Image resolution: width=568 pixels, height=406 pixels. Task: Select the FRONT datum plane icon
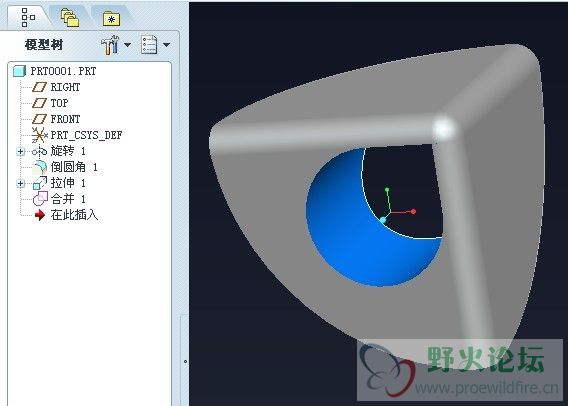coord(39,119)
